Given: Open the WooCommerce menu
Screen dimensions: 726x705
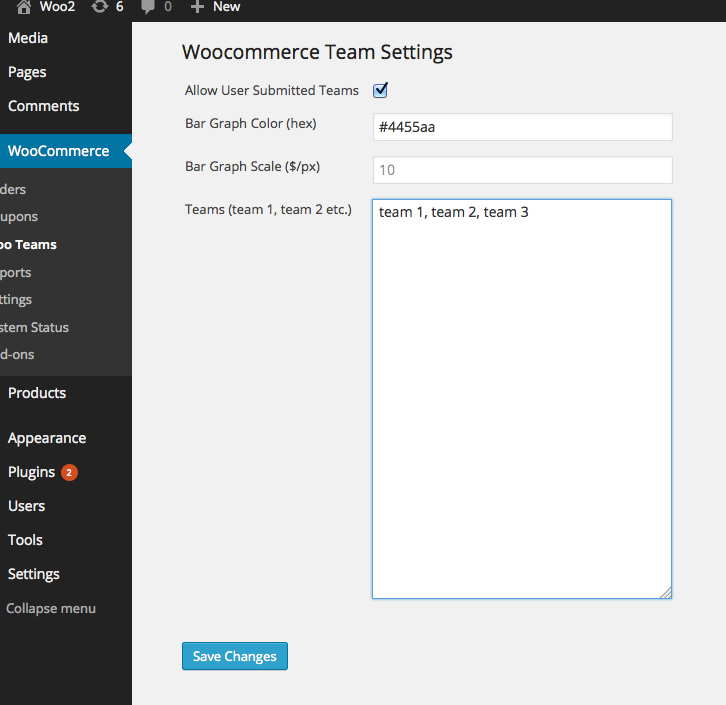Looking at the screenshot, I should coord(58,151).
